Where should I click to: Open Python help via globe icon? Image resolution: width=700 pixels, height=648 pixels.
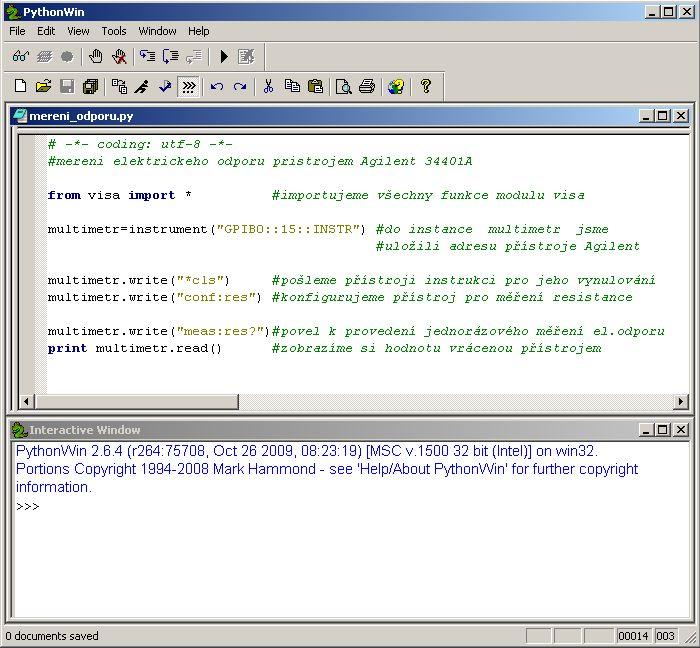[x=396, y=86]
